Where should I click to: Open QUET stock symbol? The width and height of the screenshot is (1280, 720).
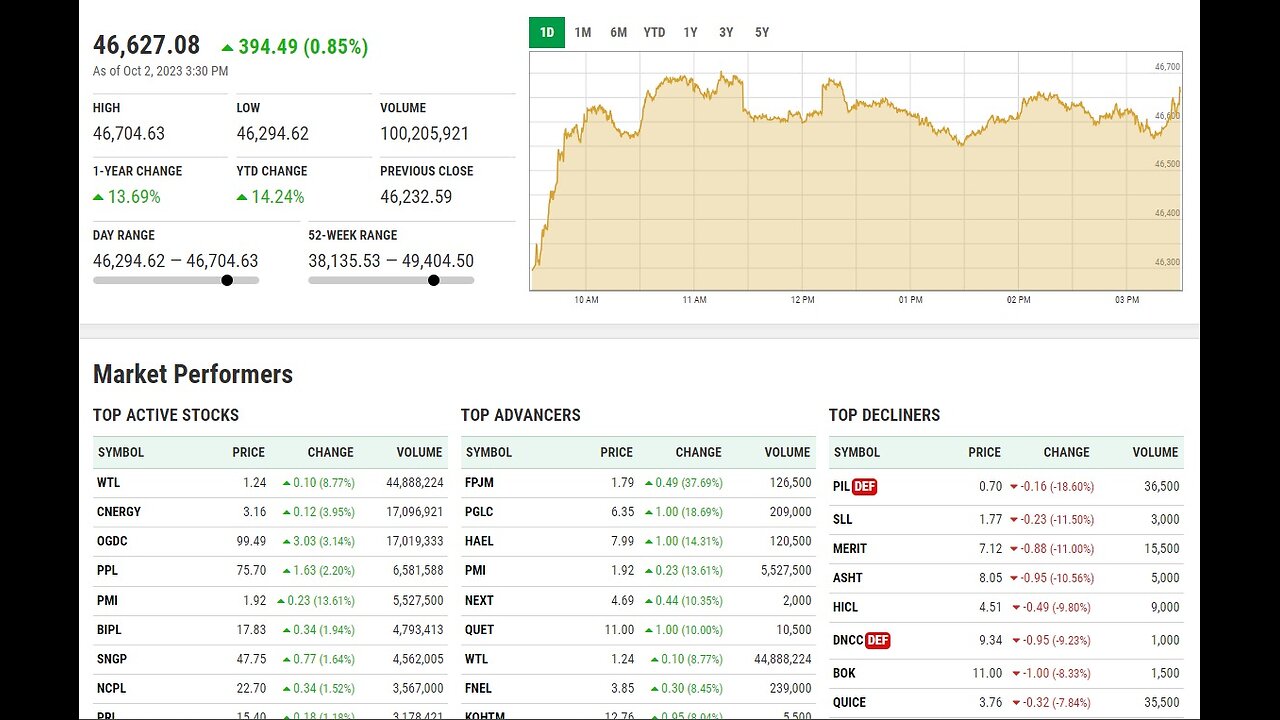click(480, 629)
